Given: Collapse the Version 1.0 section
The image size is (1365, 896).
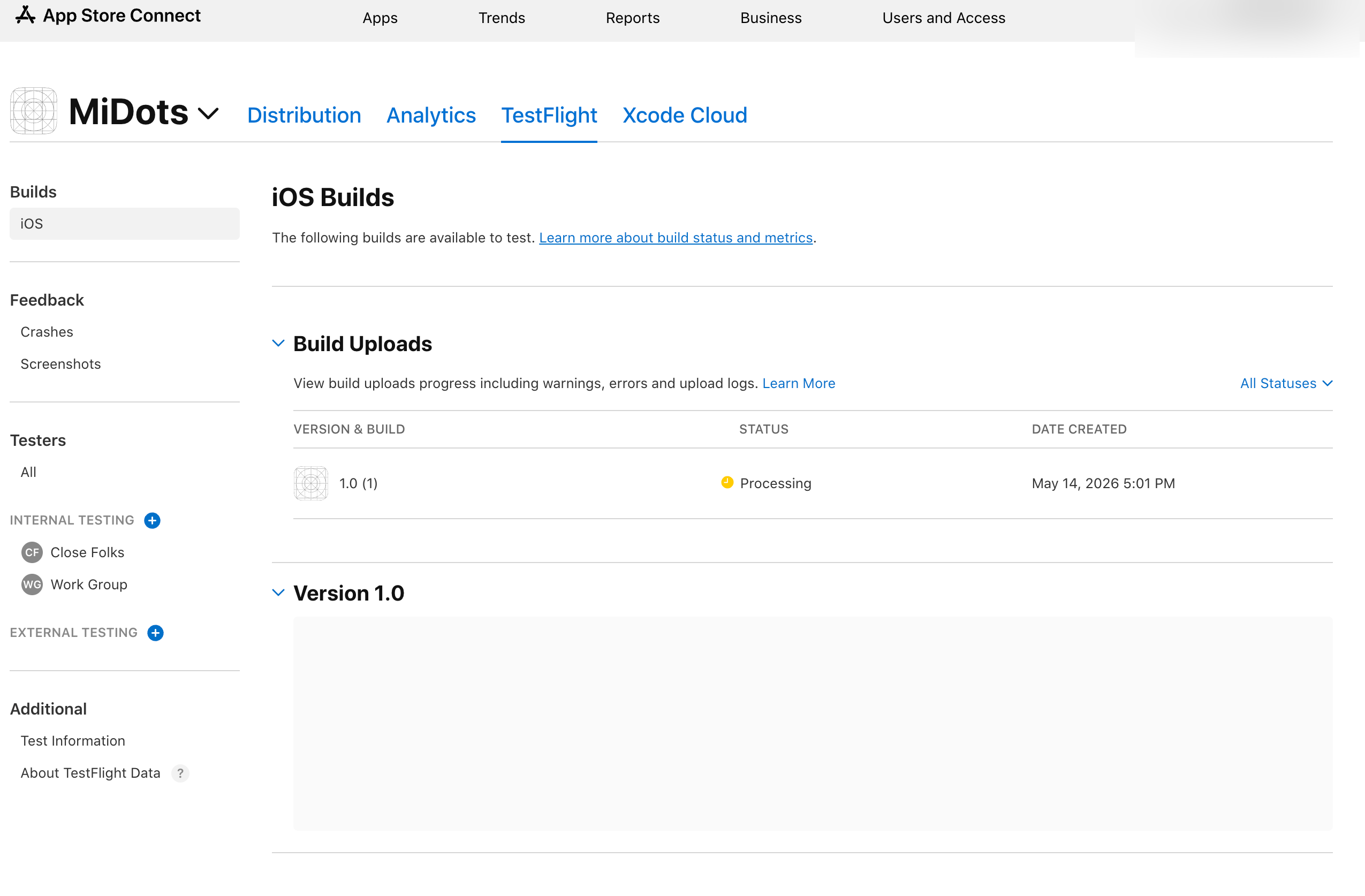Looking at the screenshot, I should (x=278, y=593).
